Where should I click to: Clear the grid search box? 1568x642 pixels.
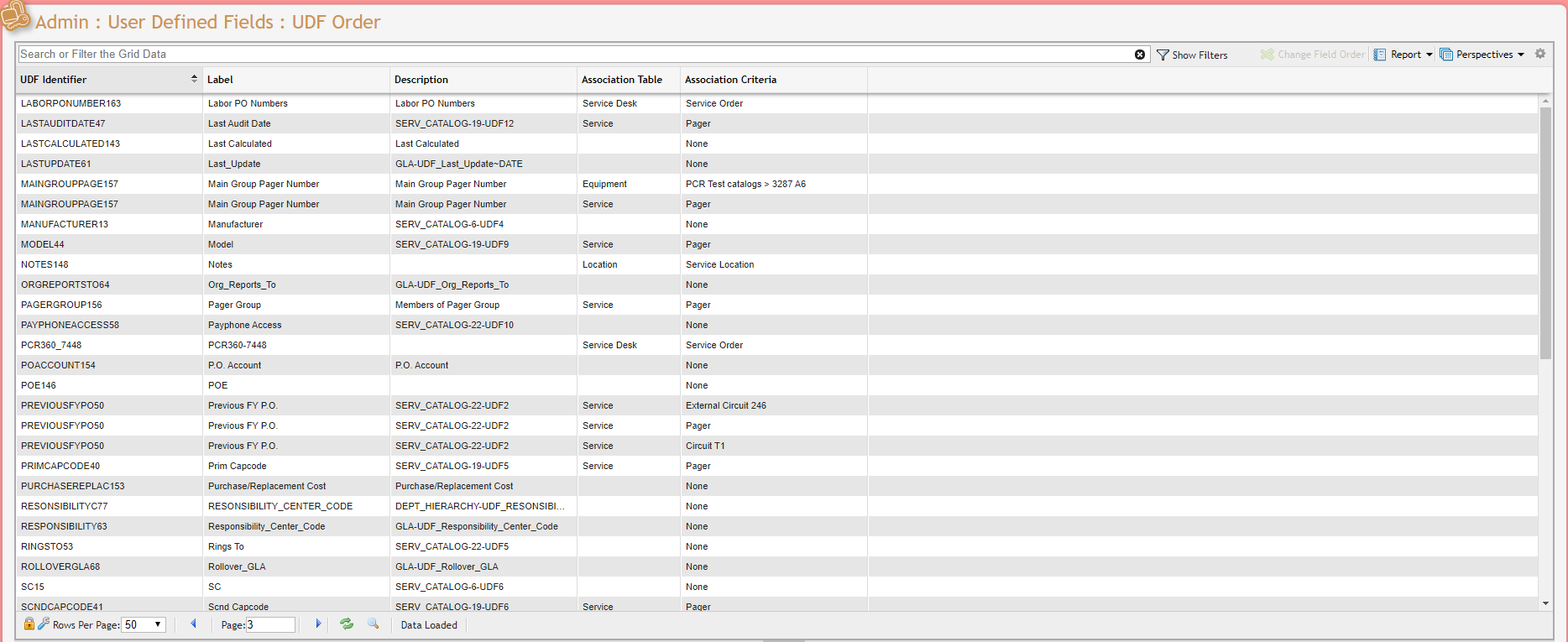tap(1139, 55)
